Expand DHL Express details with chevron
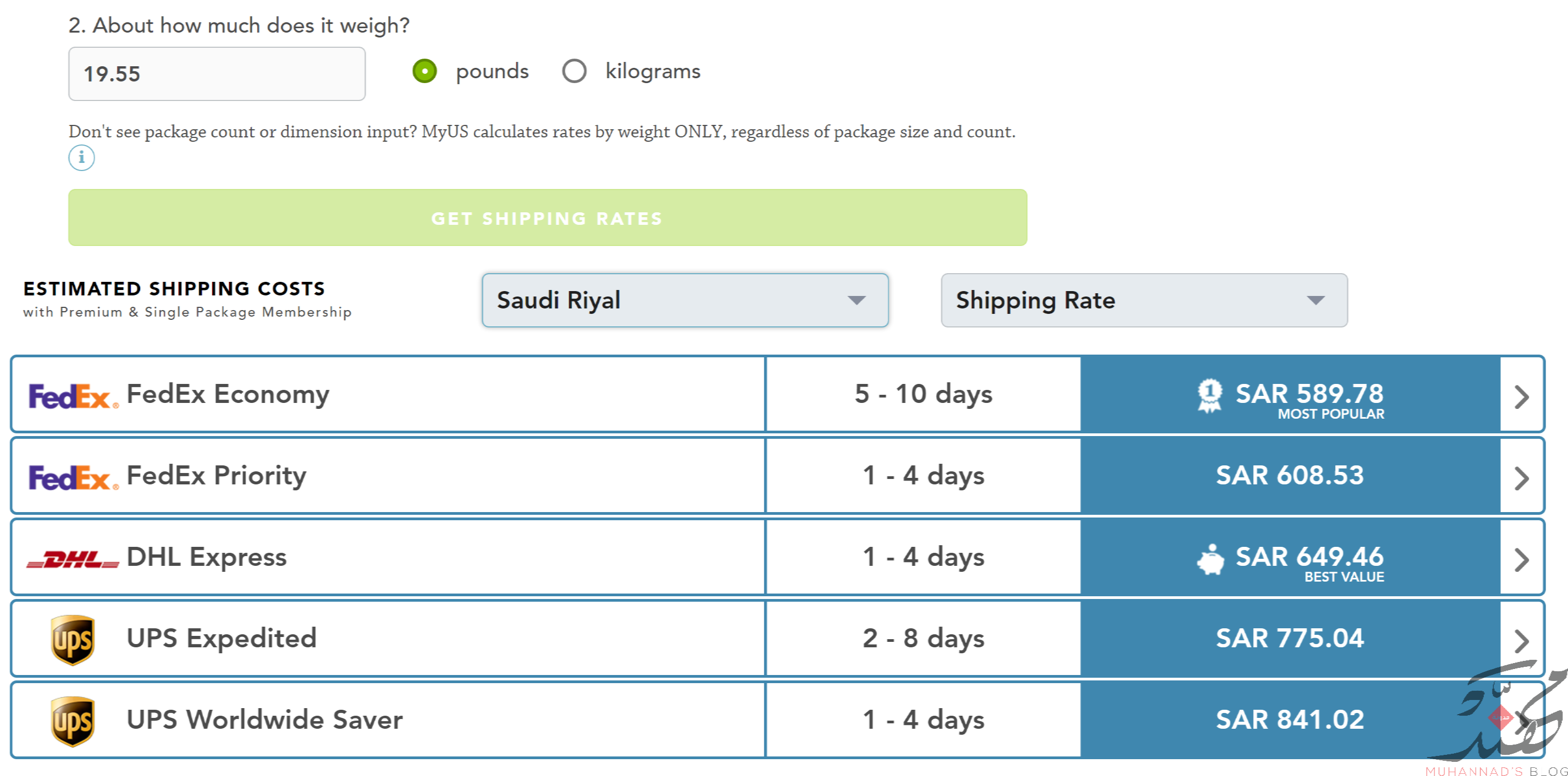 point(1521,560)
